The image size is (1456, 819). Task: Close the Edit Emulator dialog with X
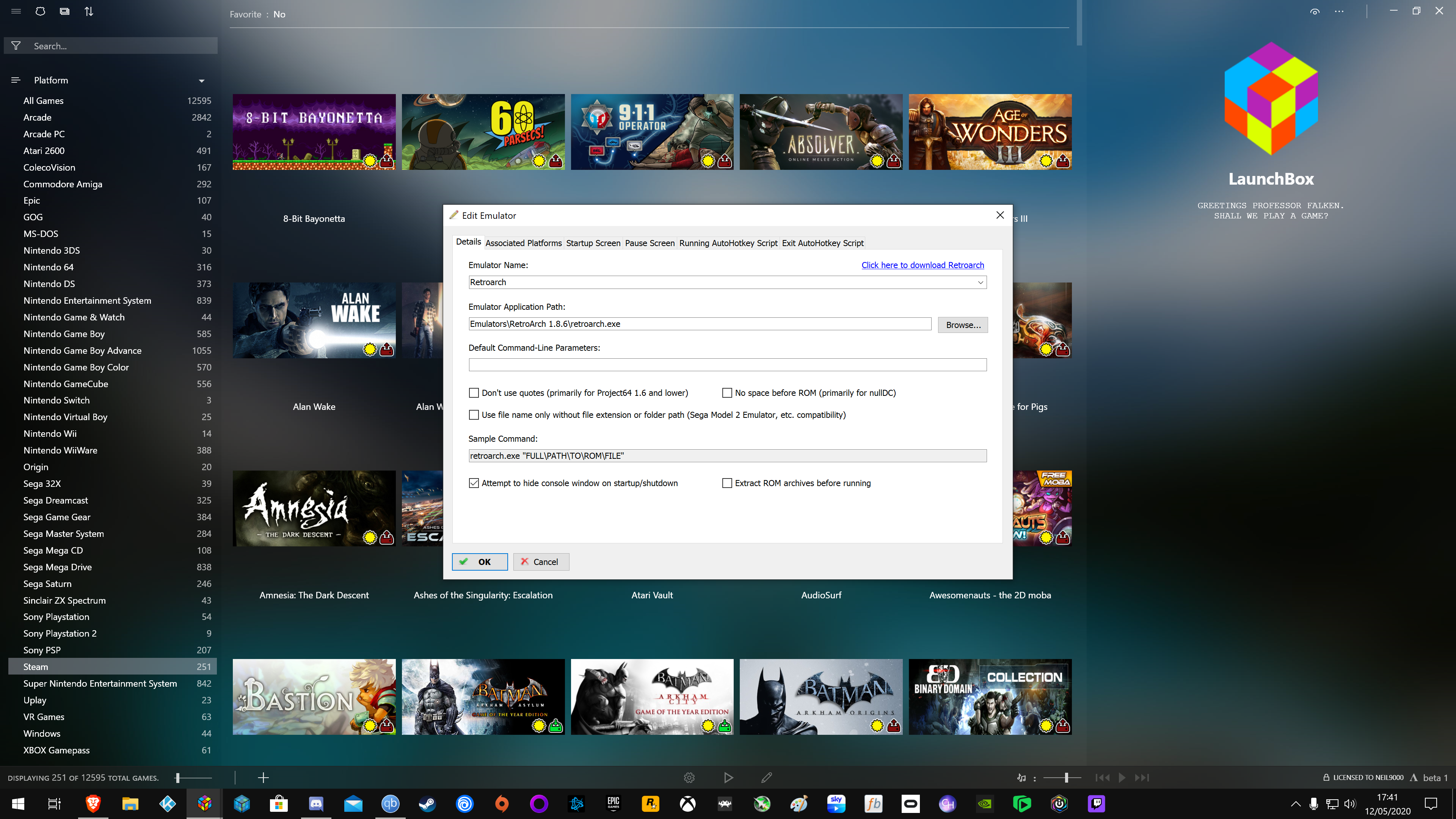pyautogui.click(x=1000, y=215)
